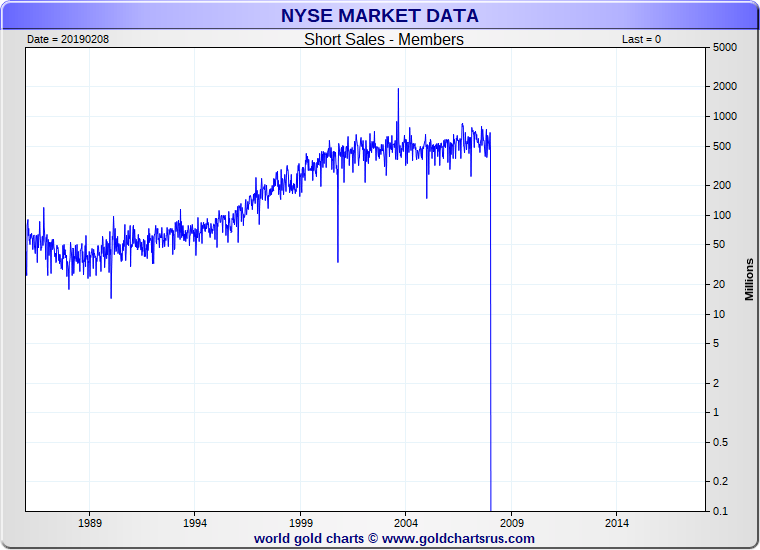Click the 1000 y-axis value
The height and width of the screenshot is (550, 760).
click(725, 116)
